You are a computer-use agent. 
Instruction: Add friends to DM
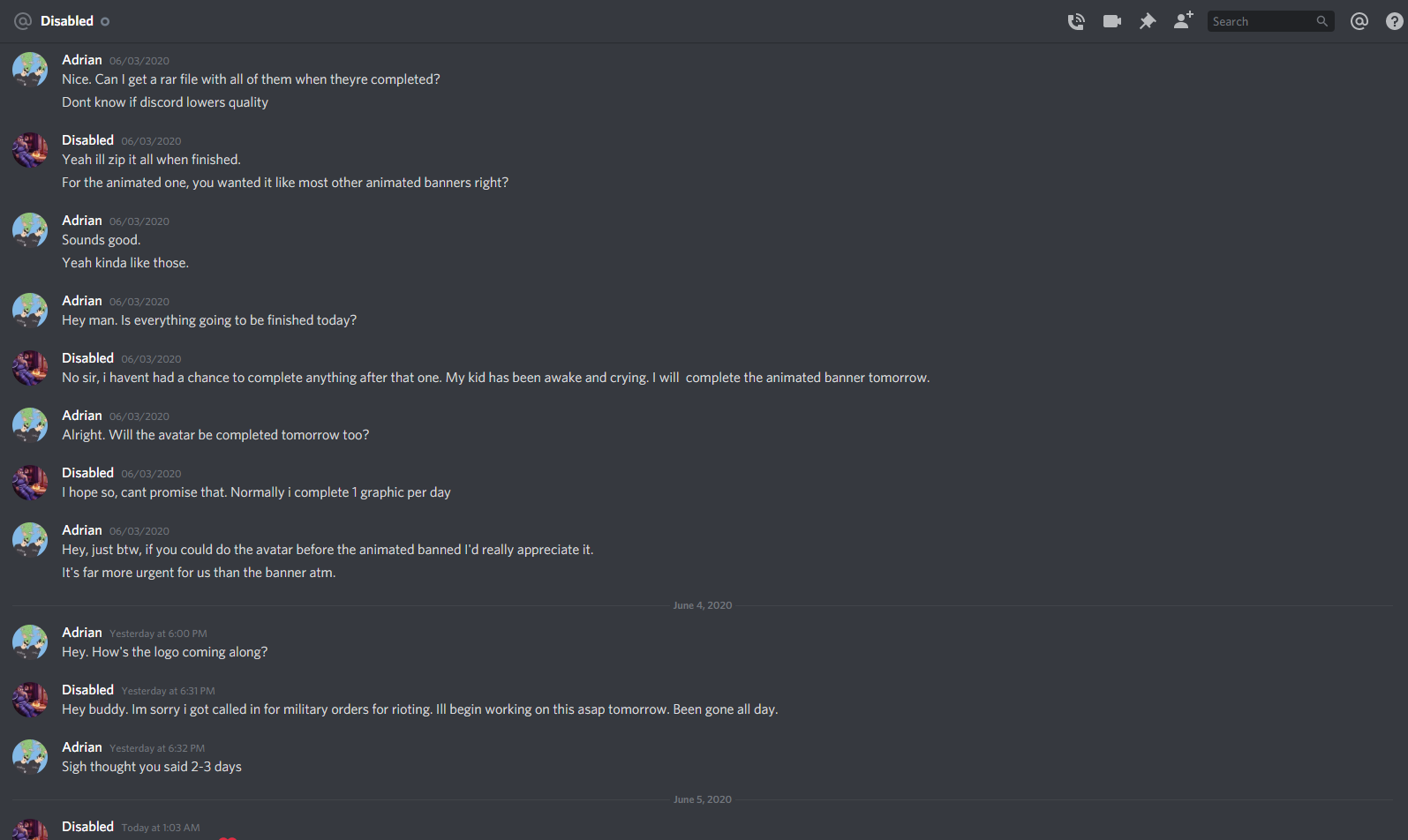click(x=1183, y=20)
